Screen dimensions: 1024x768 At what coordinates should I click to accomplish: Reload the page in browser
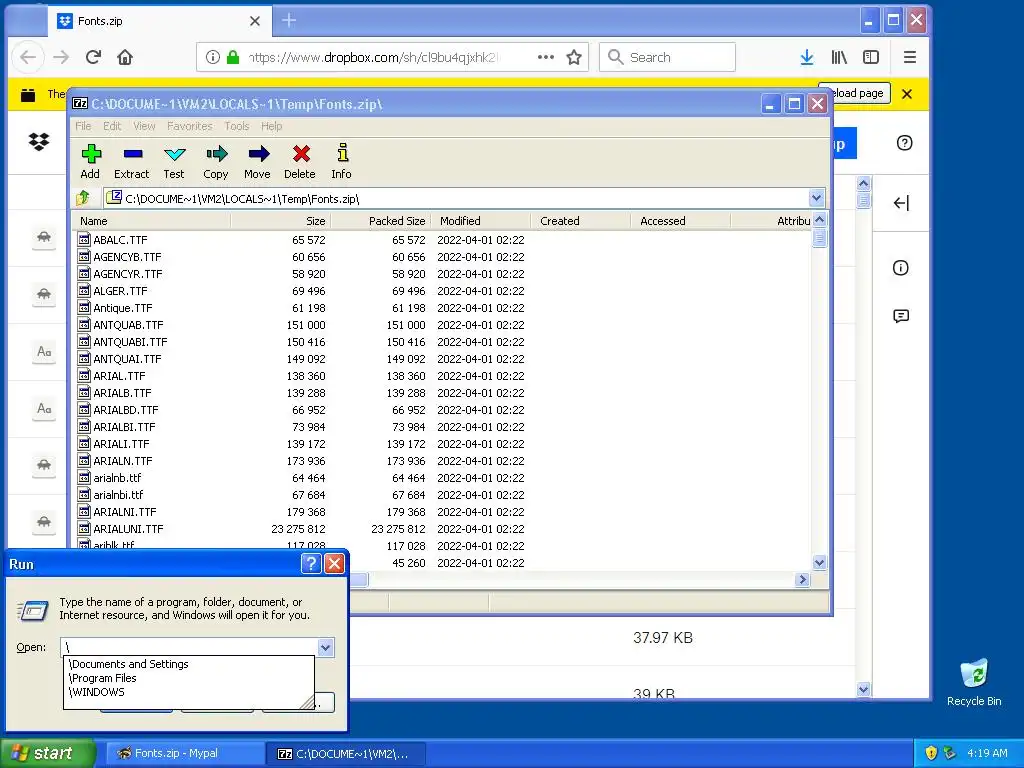pos(93,57)
